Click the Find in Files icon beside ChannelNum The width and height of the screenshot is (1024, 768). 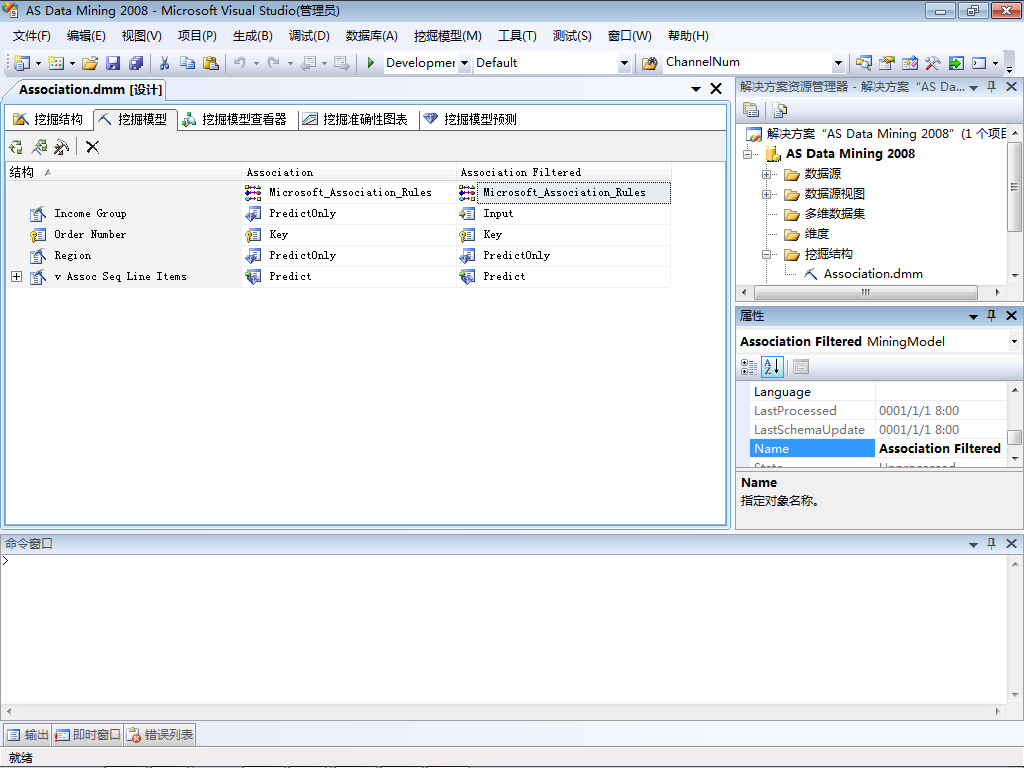(x=649, y=63)
